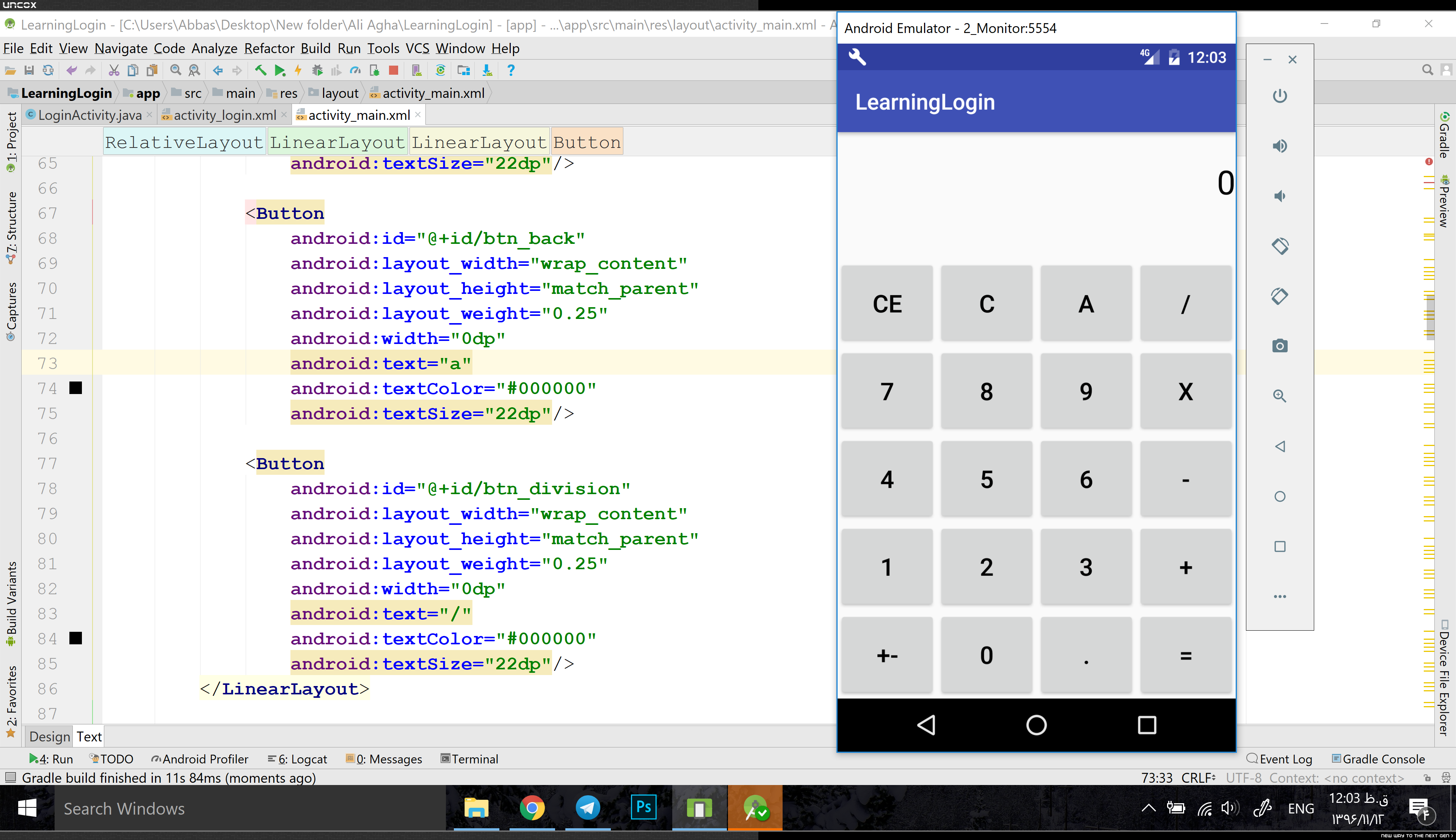
Task: Run the app with the green play icon
Action: [280, 71]
